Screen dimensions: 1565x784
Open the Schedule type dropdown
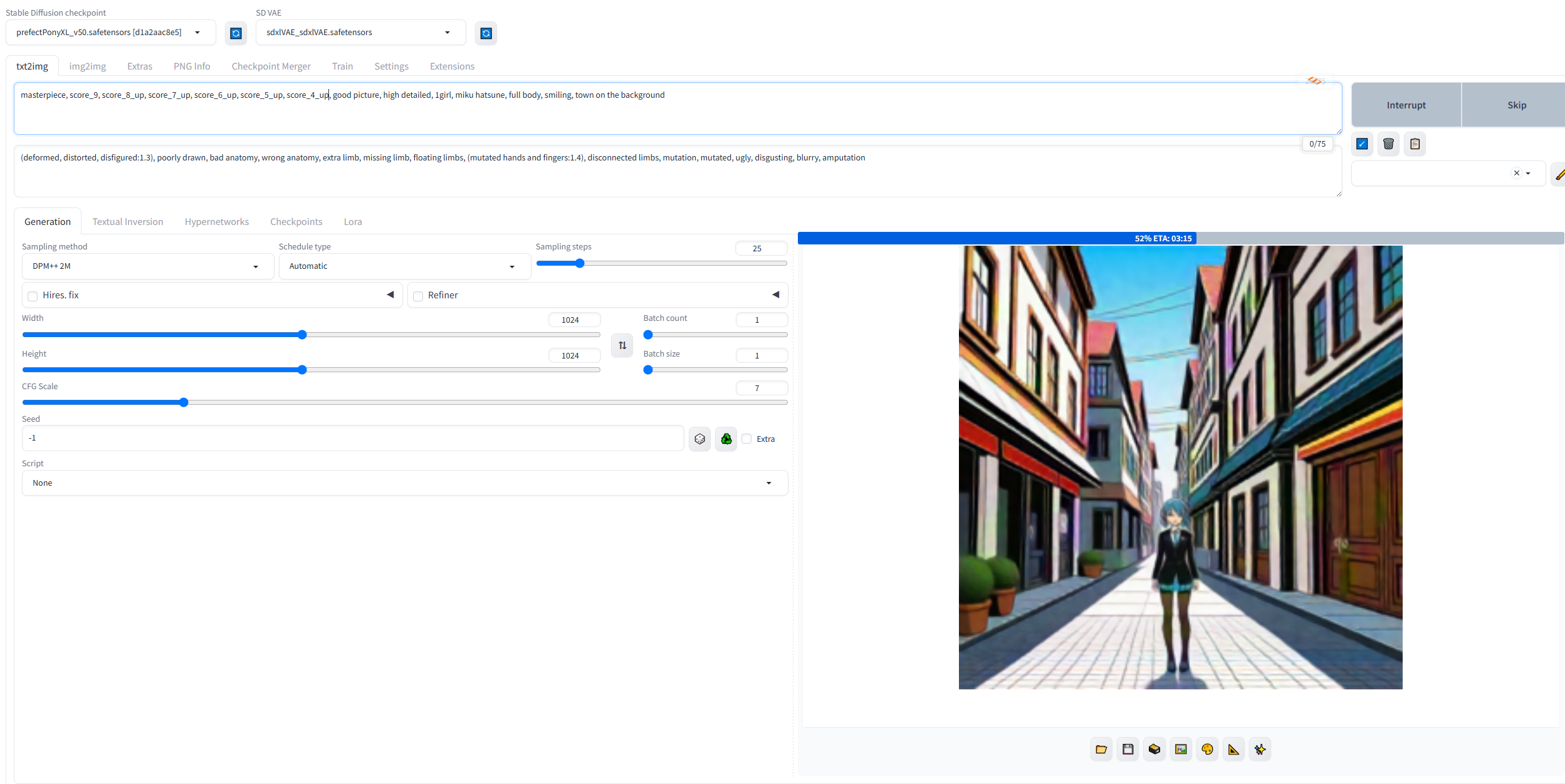(x=405, y=266)
